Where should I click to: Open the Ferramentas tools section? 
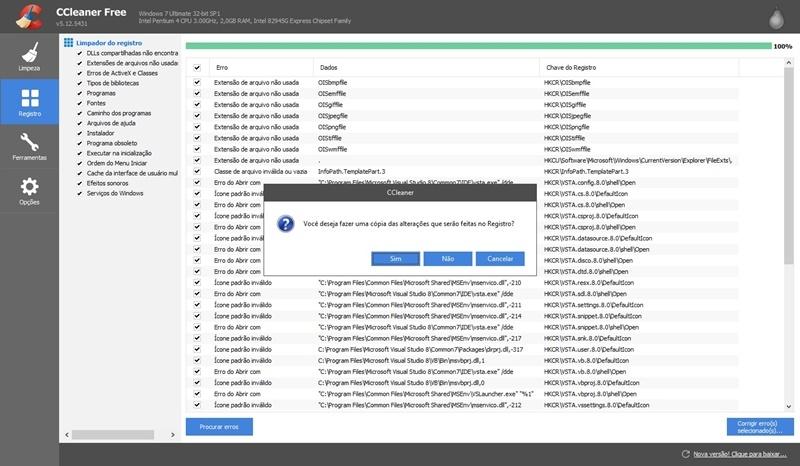pyautogui.click(x=29, y=146)
